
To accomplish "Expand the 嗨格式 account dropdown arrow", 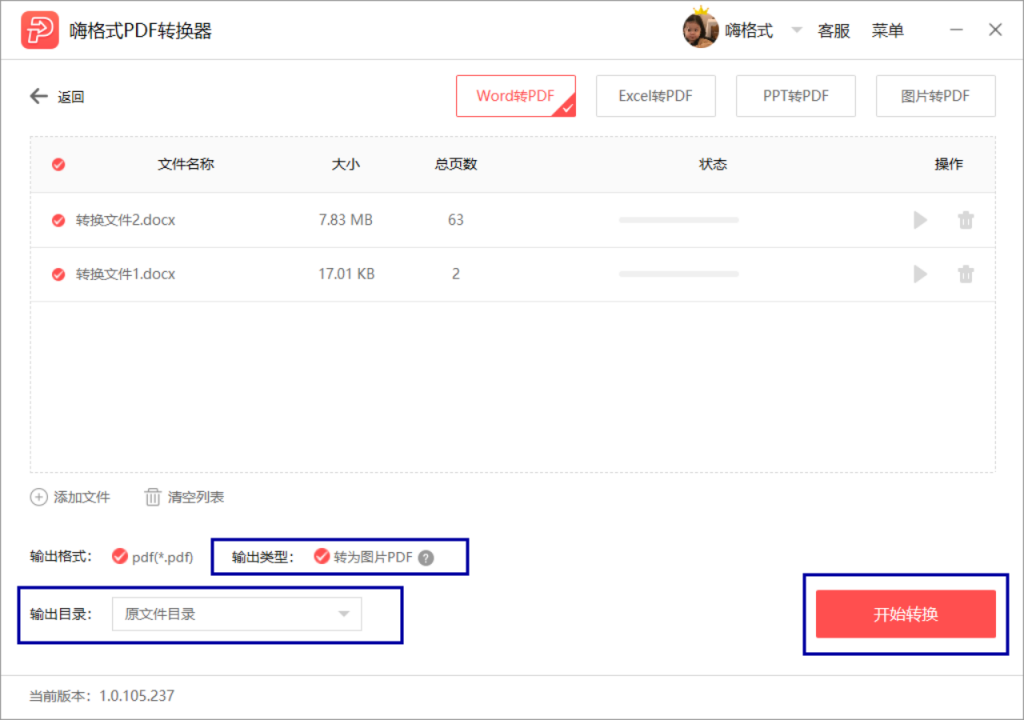I will tap(797, 30).
